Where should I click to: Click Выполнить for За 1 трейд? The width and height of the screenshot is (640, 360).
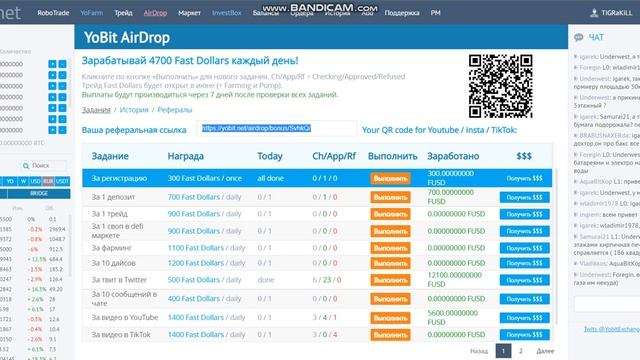click(390, 214)
